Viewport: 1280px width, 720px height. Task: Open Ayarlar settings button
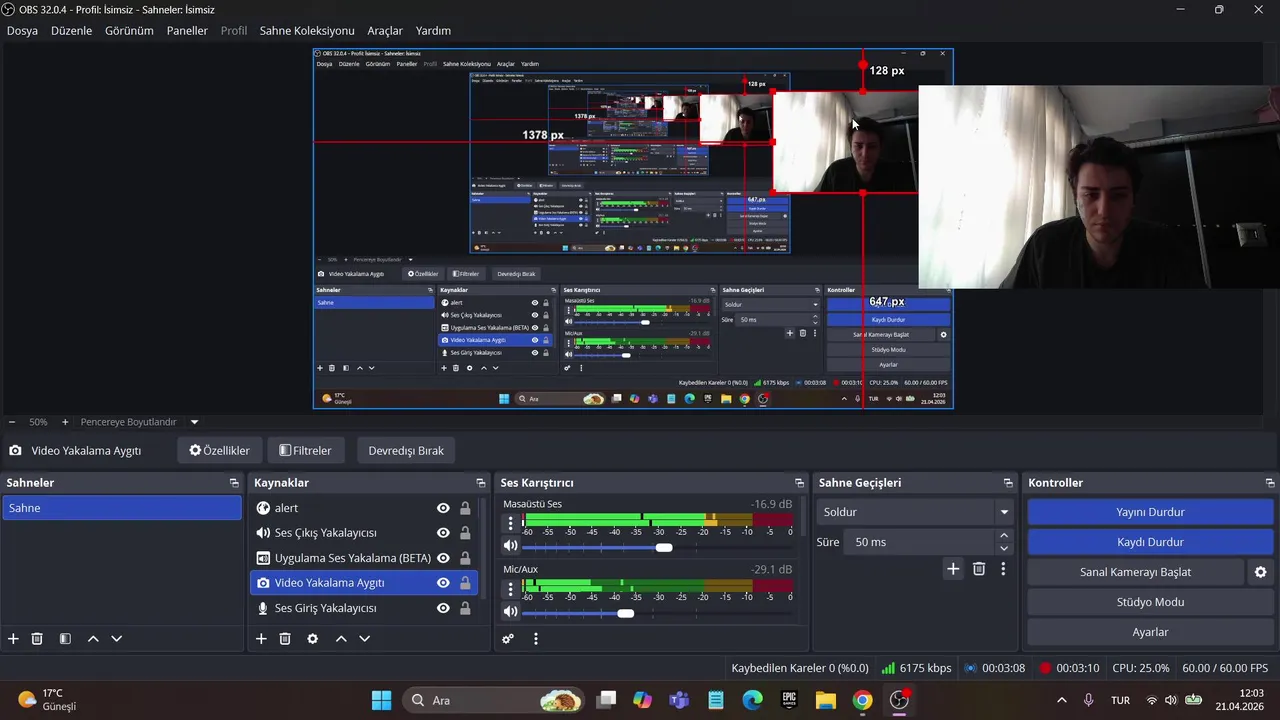click(1150, 632)
